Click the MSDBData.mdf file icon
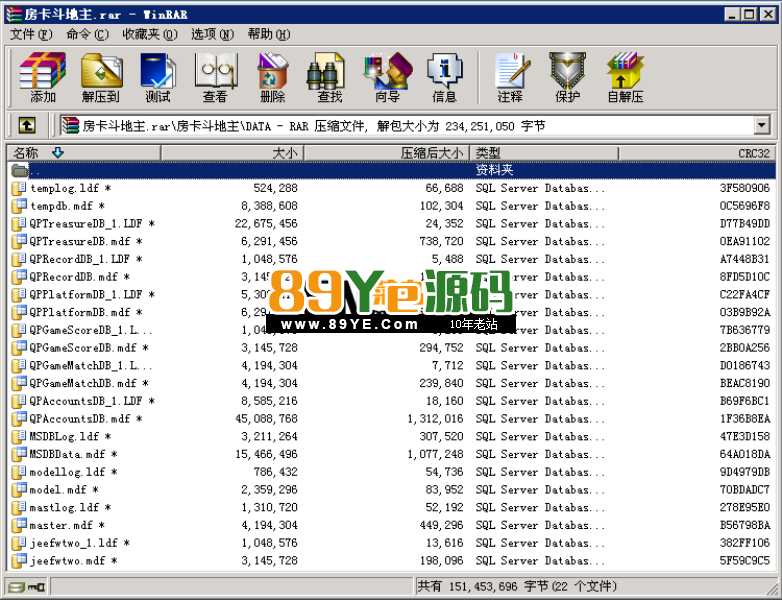 click(19, 454)
